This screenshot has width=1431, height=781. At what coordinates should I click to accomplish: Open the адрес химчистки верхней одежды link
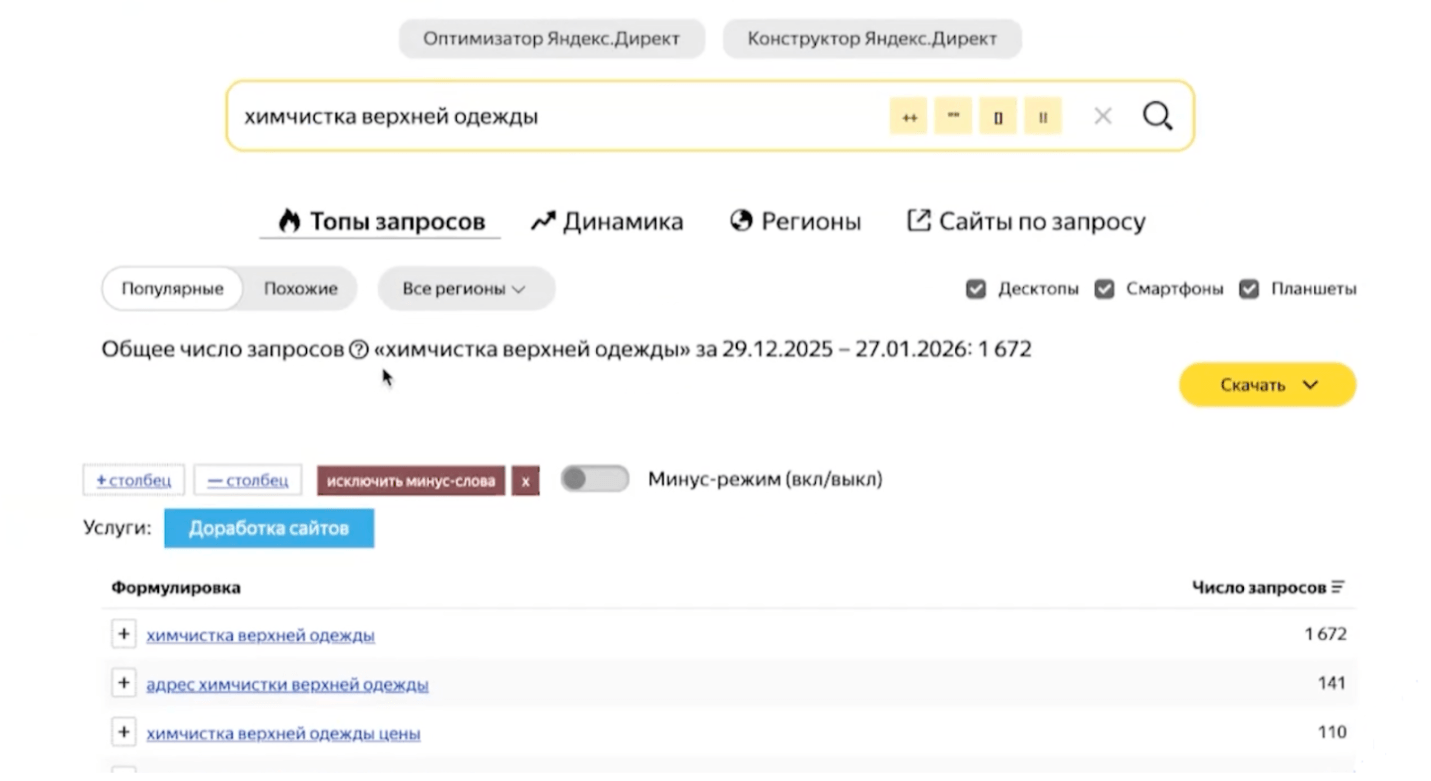pyautogui.click(x=287, y=685)
